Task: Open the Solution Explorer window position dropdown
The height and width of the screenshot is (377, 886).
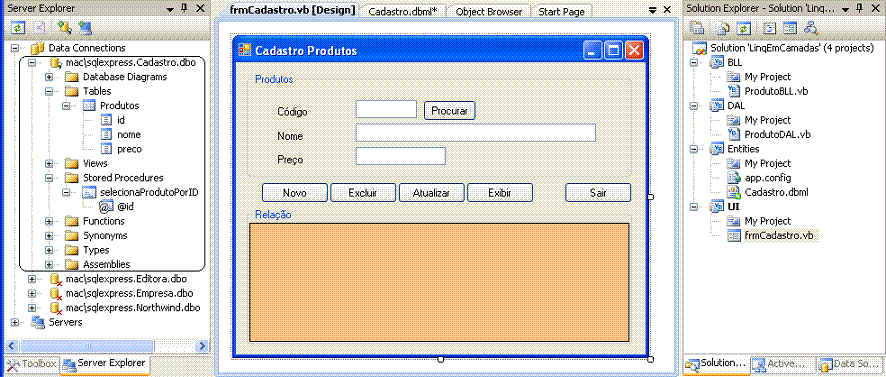Action: click(845, 10)
